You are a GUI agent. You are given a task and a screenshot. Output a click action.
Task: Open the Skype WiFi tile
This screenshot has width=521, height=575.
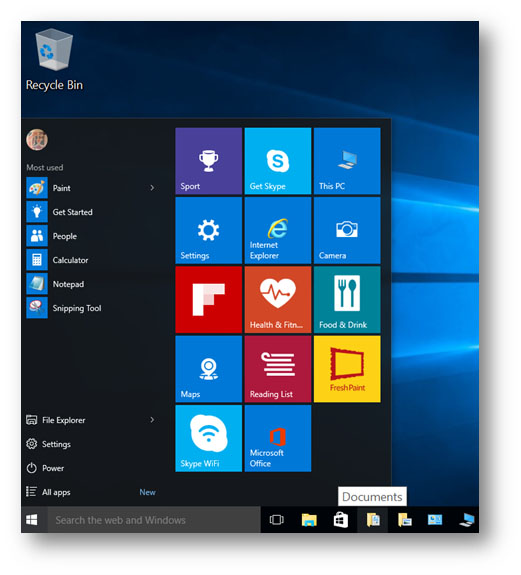point(209,438)
